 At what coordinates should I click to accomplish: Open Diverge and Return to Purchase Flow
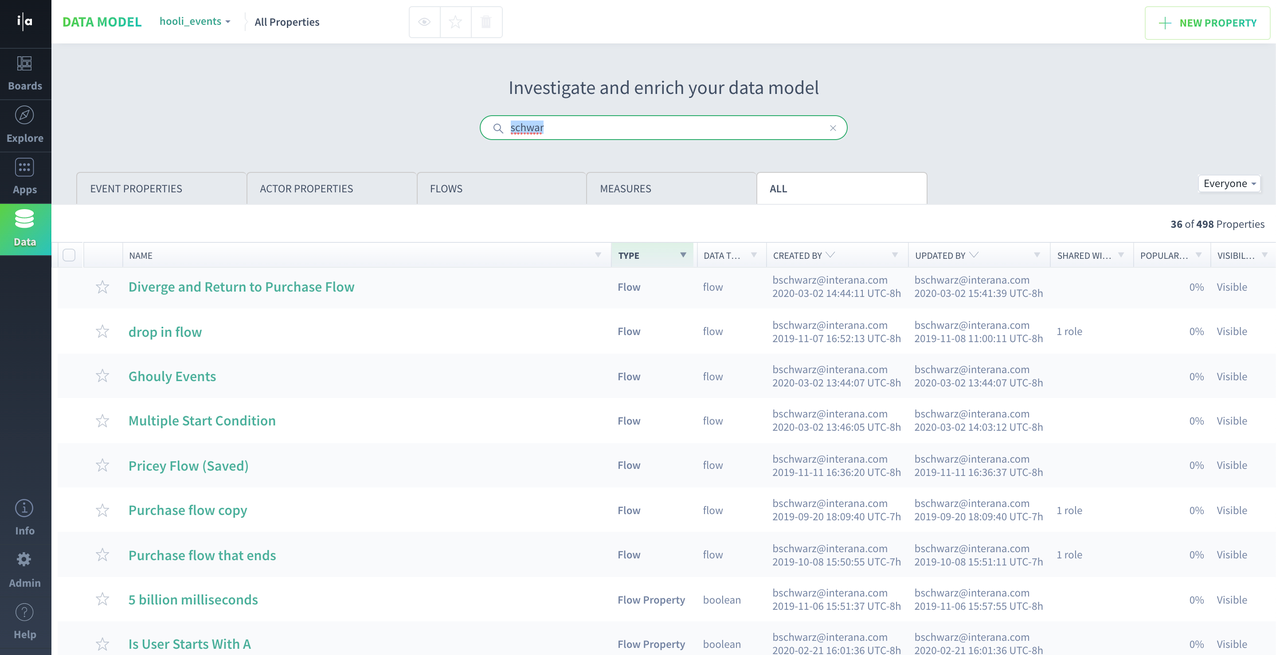241,287
